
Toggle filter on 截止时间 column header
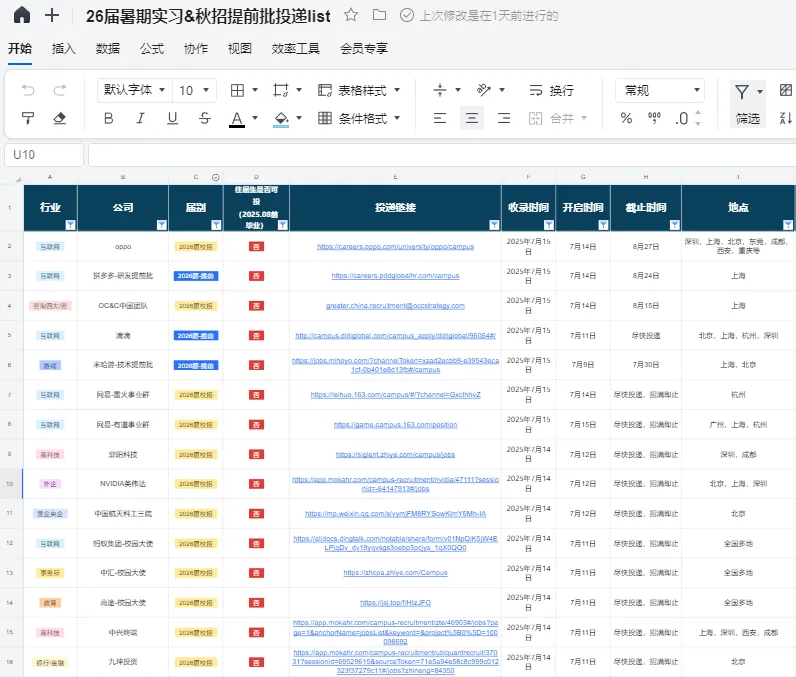(675, 225)
